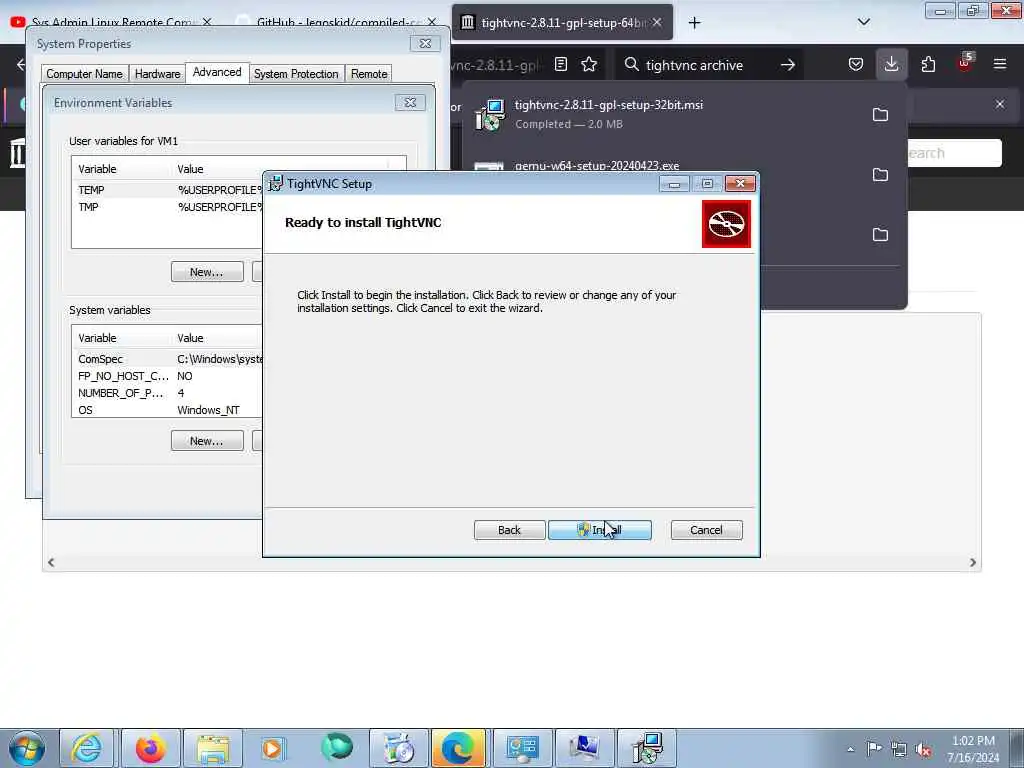Viewport: 1024px width, 768px height.
Task: Click the TightVNC red logo image
Action: [726, 224]
